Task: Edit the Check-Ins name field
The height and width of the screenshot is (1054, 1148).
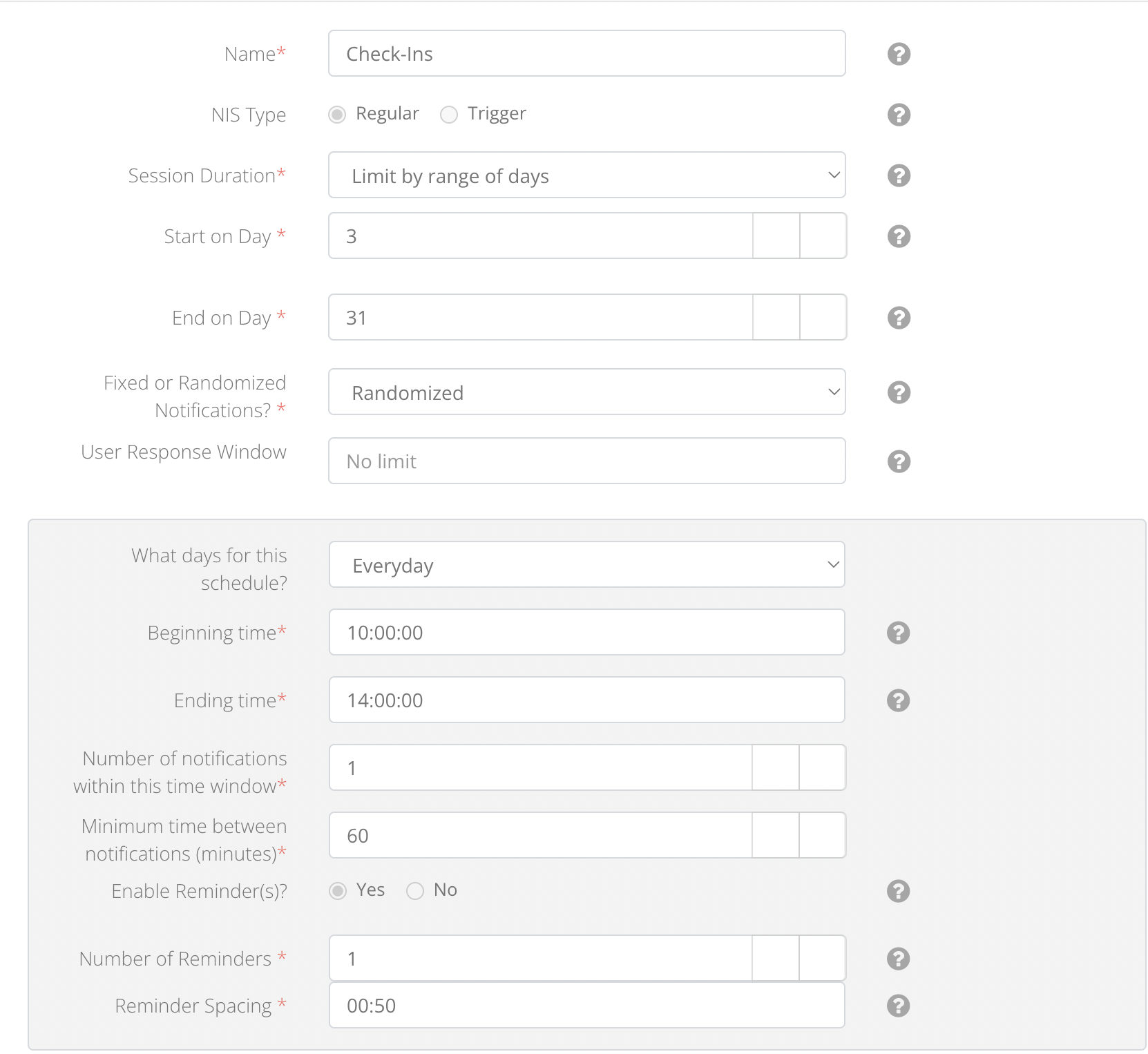Action: click(586, 53)
